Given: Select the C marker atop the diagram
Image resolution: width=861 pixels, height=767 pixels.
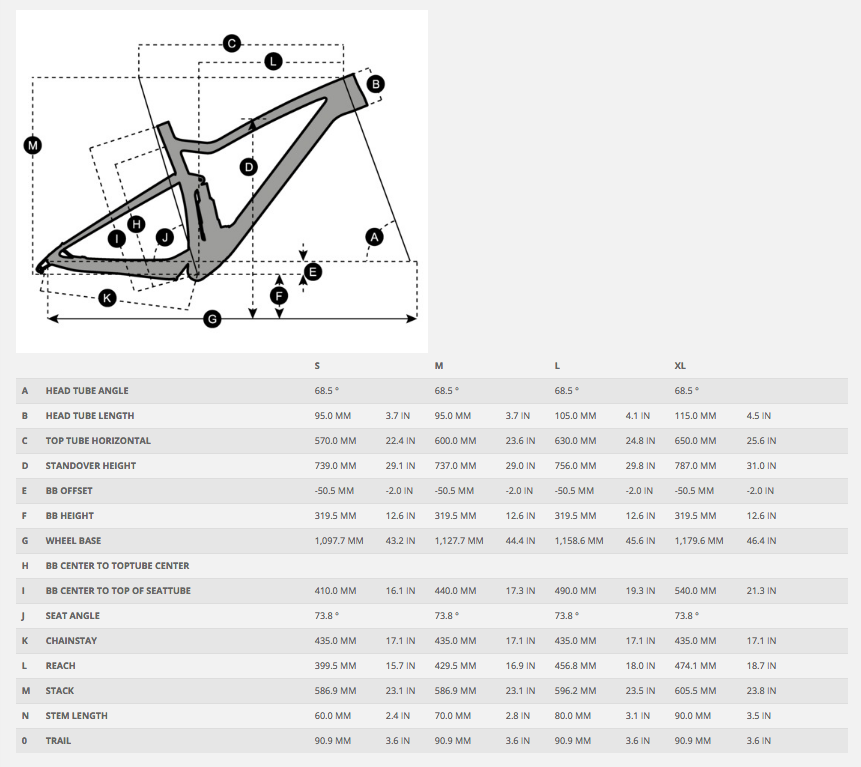Looking at the screenshot, I should 231,43.
